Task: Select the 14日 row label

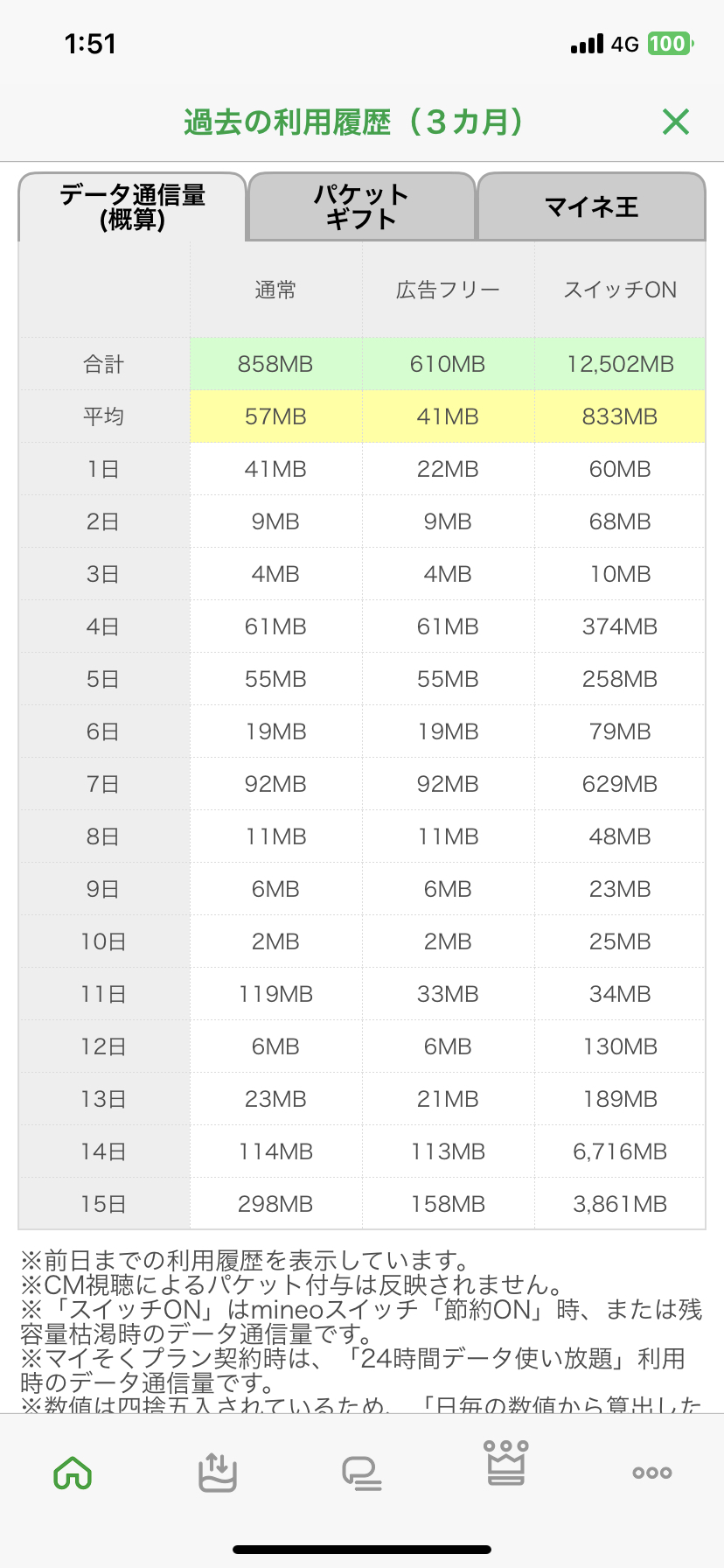Action: (x=103, y=1151)
